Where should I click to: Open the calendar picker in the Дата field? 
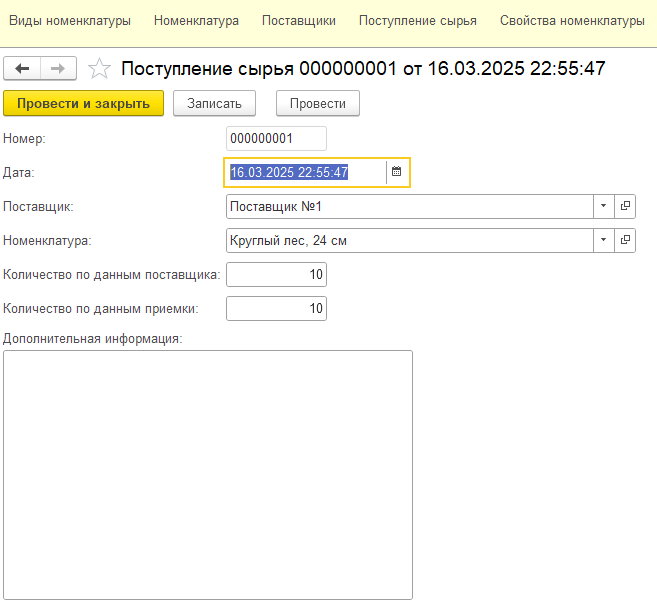(396, 172)
